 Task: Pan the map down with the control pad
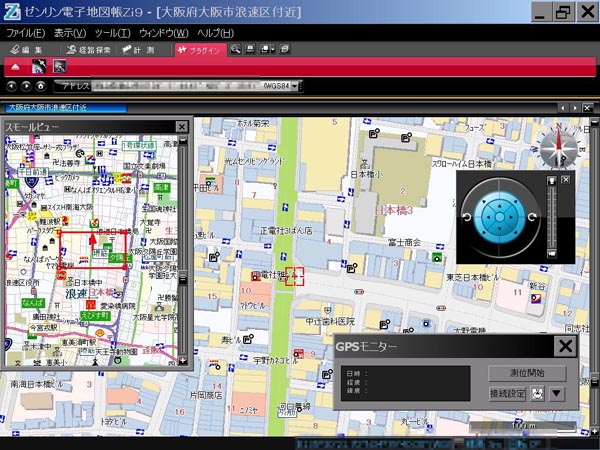tap(499, 230)
